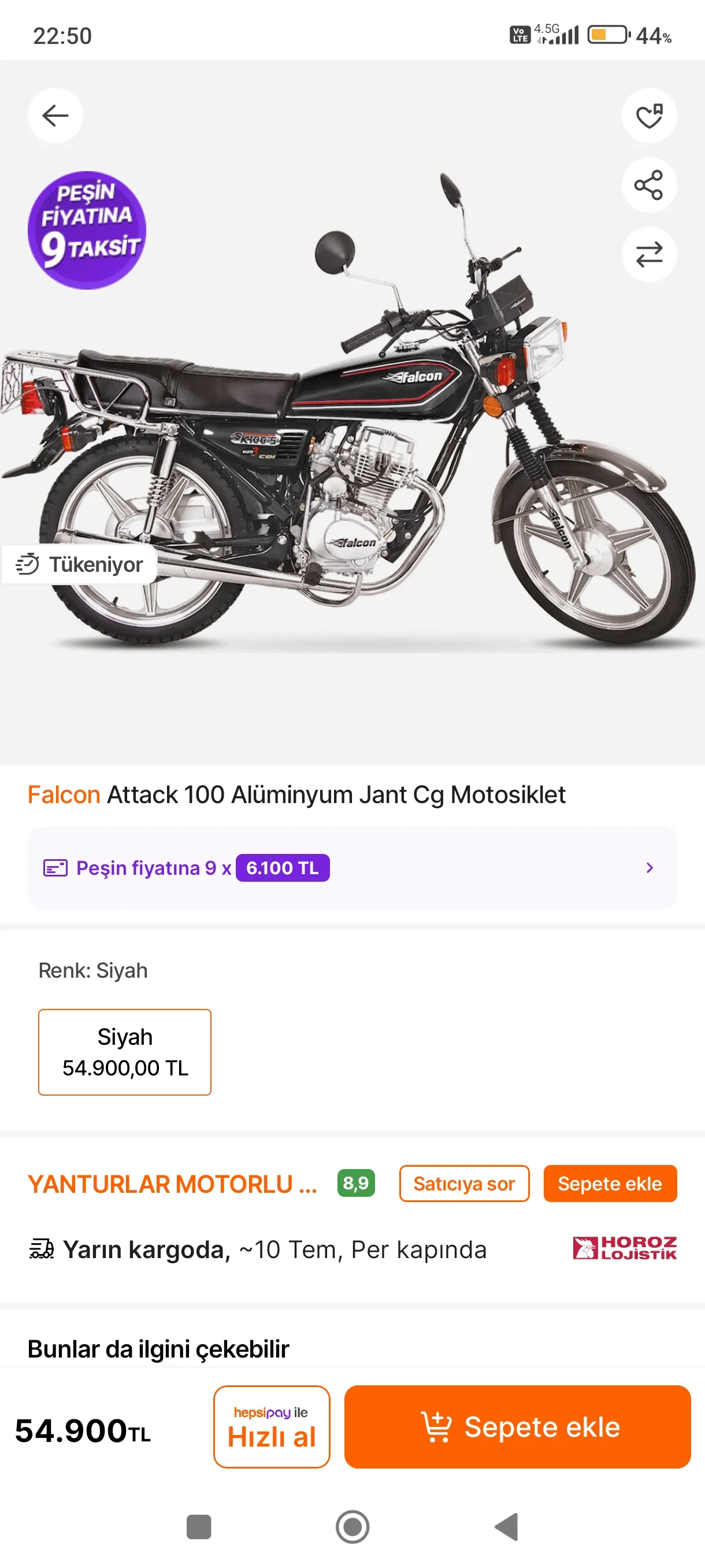Tap the large Sepete ekle button
This screenshot has height=1568, width=705.
point(517,1426)
